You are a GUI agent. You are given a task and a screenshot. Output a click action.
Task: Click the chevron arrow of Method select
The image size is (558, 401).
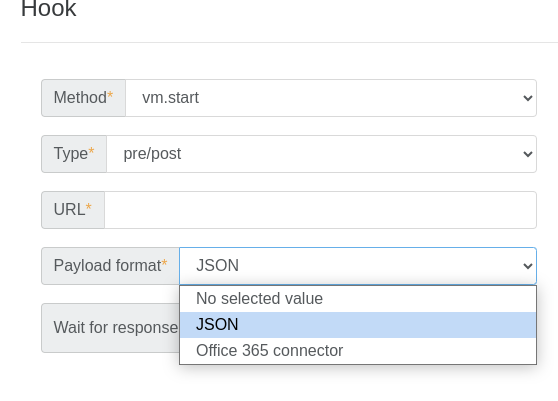point(528,98)
